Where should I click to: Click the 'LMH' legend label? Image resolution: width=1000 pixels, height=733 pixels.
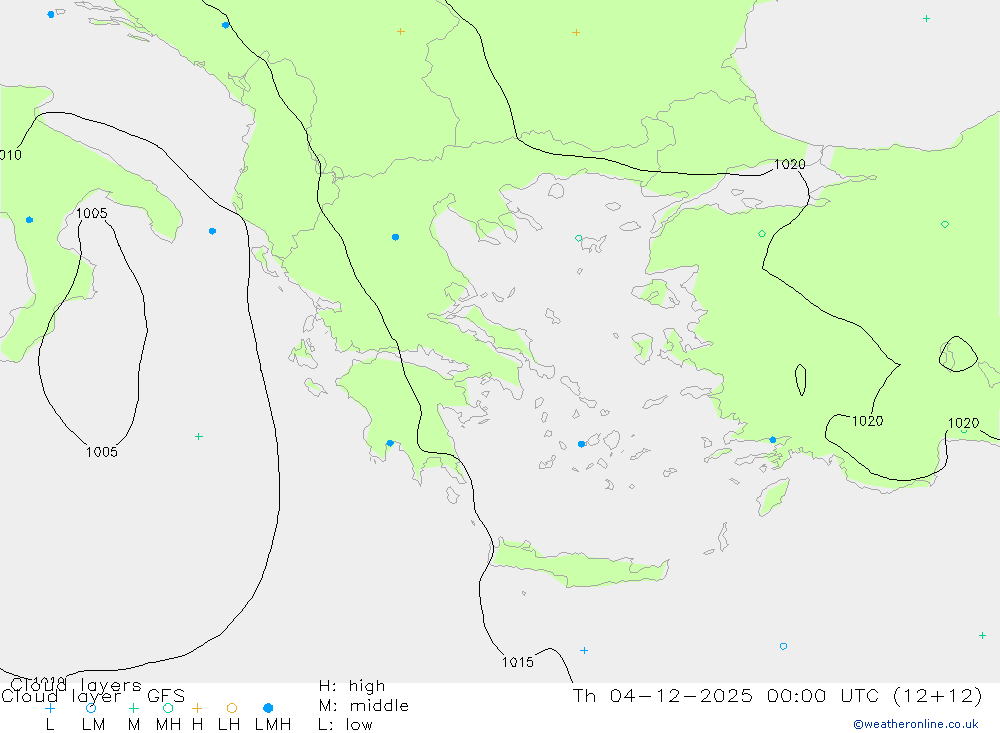point(273,725)
